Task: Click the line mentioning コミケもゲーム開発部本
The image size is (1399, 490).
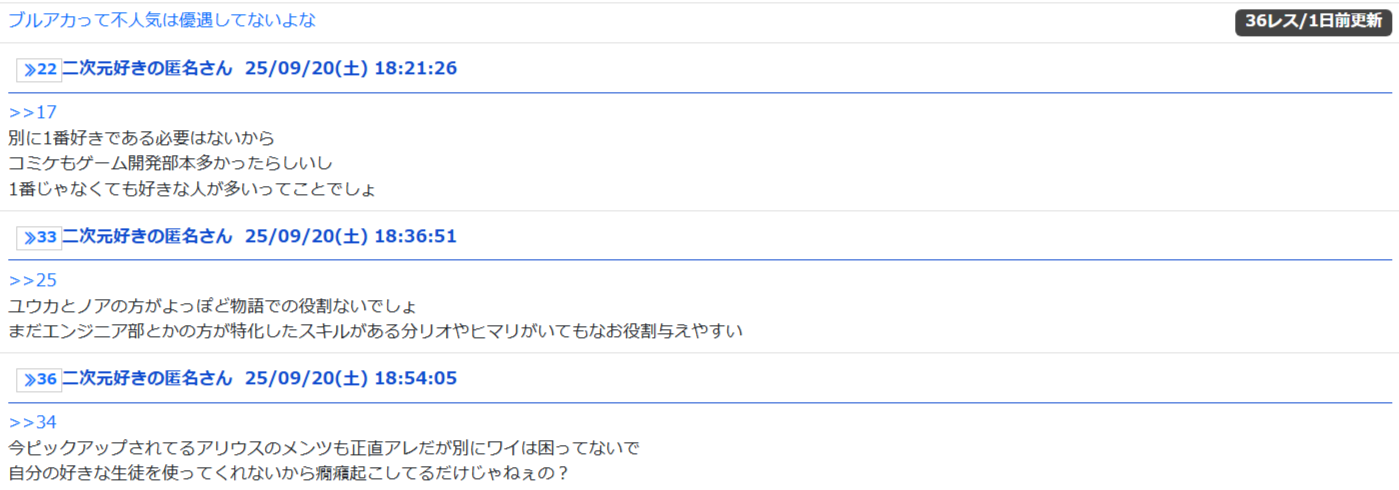Action: (x=170, y=163)
